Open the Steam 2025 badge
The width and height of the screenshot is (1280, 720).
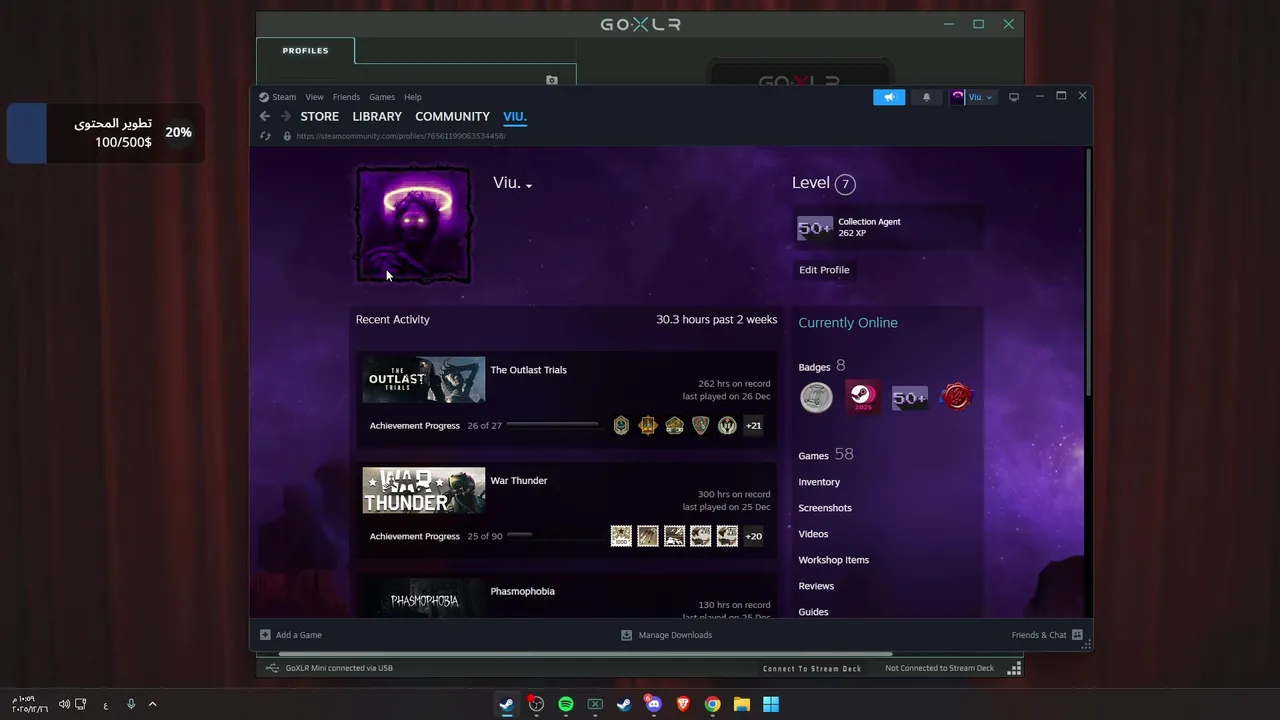[862, 397]
